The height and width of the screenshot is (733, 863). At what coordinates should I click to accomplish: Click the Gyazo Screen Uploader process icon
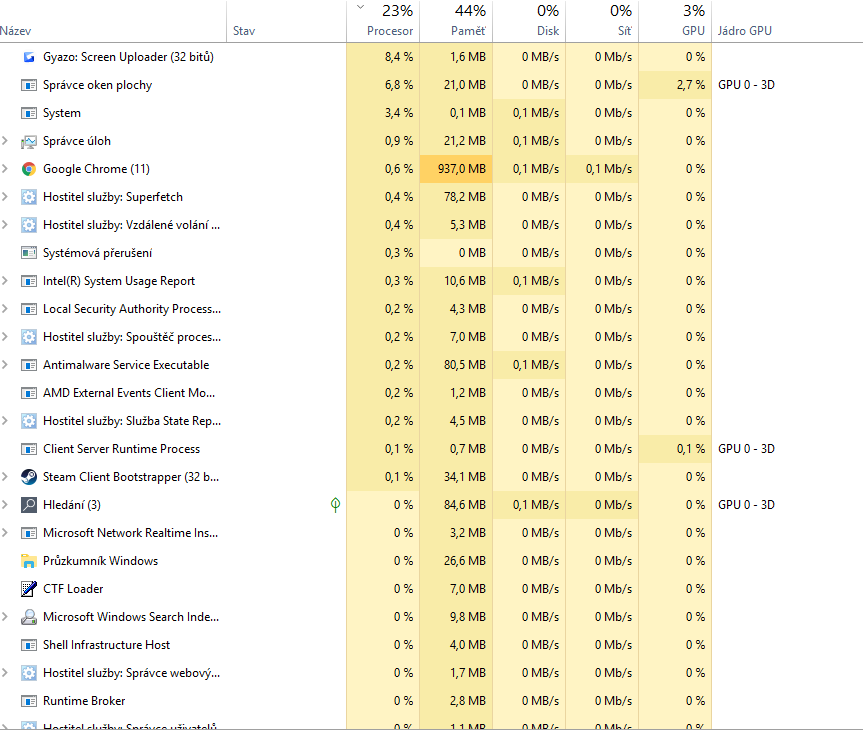coord(29,57)
